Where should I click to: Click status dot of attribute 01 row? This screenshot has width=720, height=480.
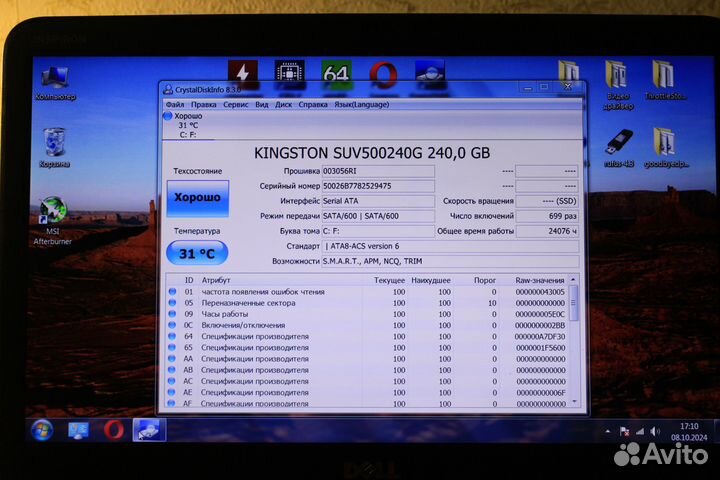pyautogui.click(x=172, y=292)
